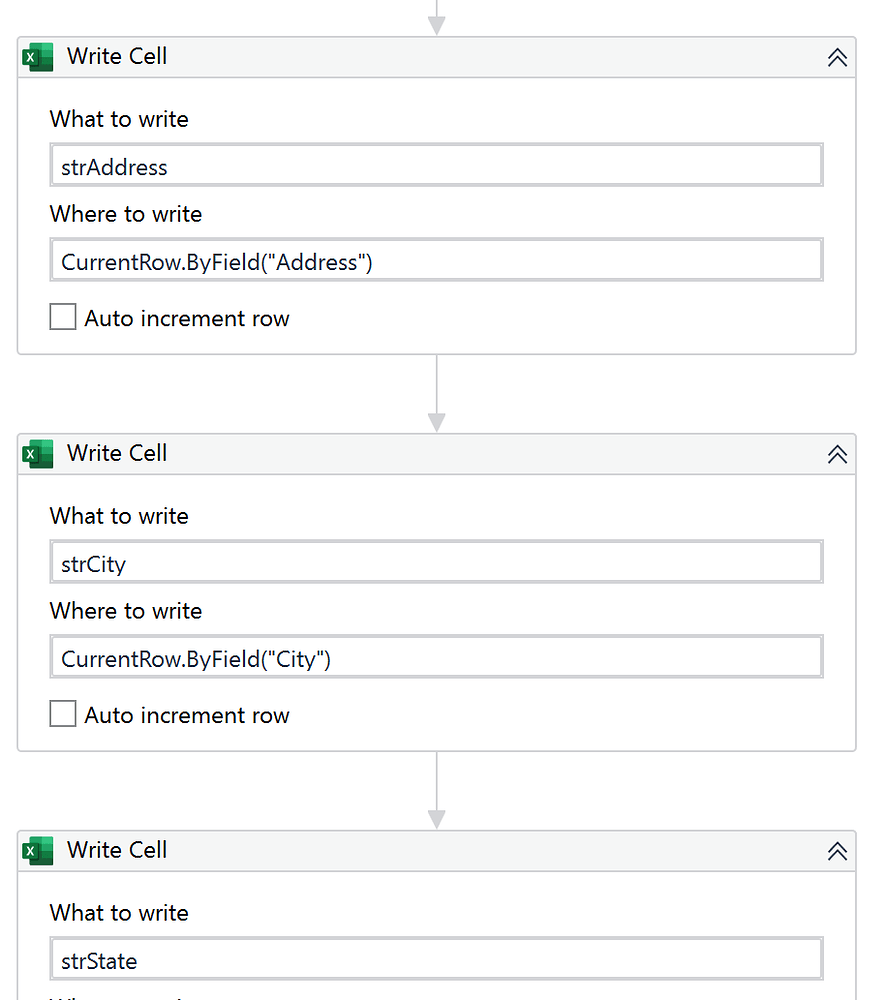Click the Excel icon of the strState Write Cell
This screenshot has width=884, height=1000.
click(x=38, y=852)
